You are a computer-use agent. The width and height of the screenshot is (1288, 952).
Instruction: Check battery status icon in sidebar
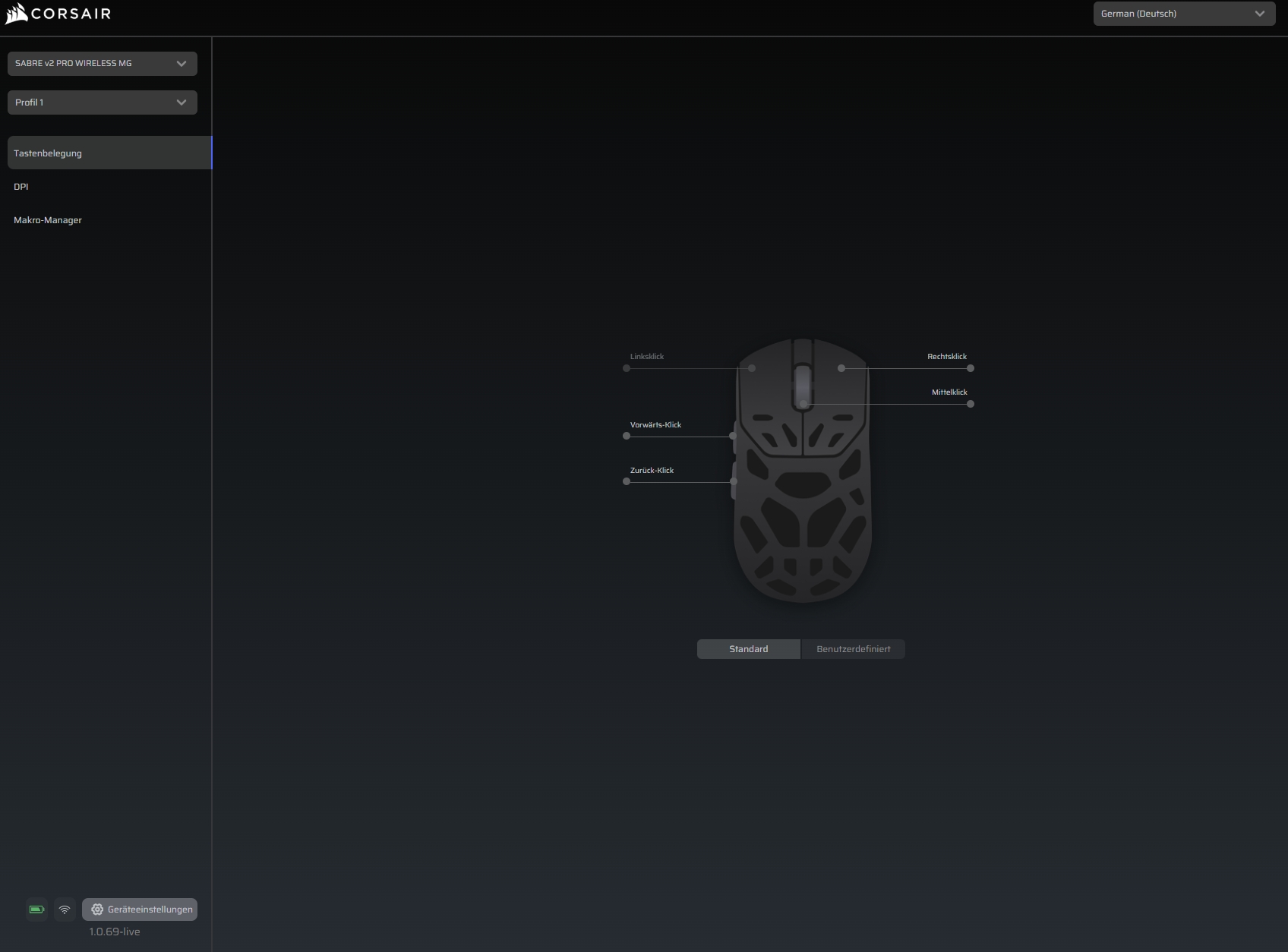pyautogui.click(x=36, y=909)
